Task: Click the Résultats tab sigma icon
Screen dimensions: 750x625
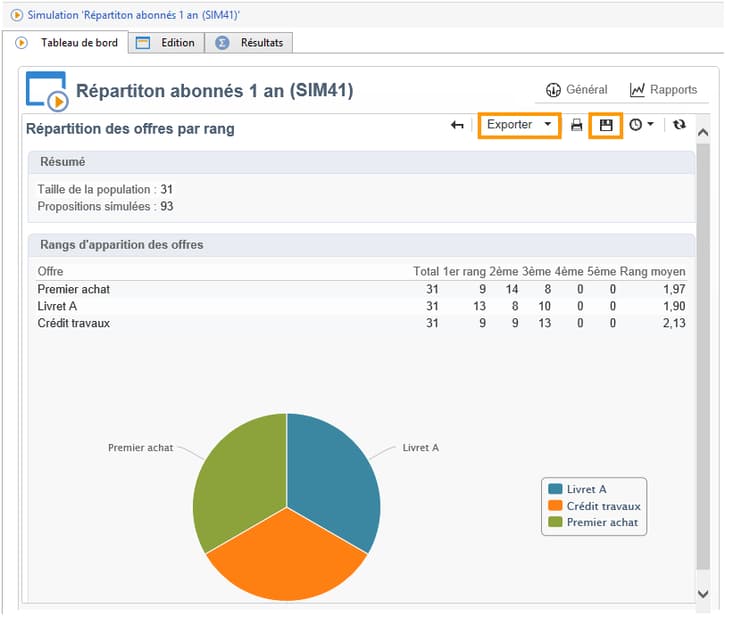Action: [x=222, y=43]
